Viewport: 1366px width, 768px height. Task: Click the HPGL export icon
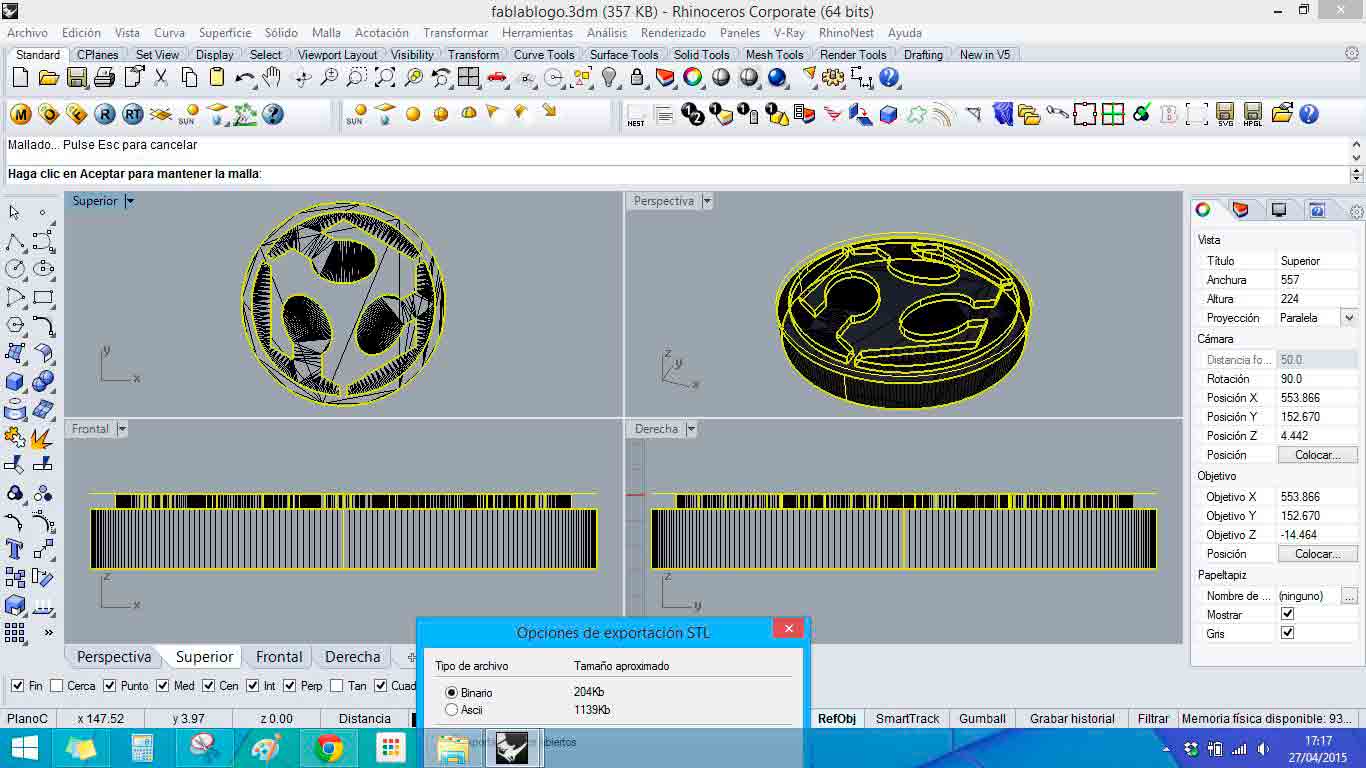(x=1253, y=115)
